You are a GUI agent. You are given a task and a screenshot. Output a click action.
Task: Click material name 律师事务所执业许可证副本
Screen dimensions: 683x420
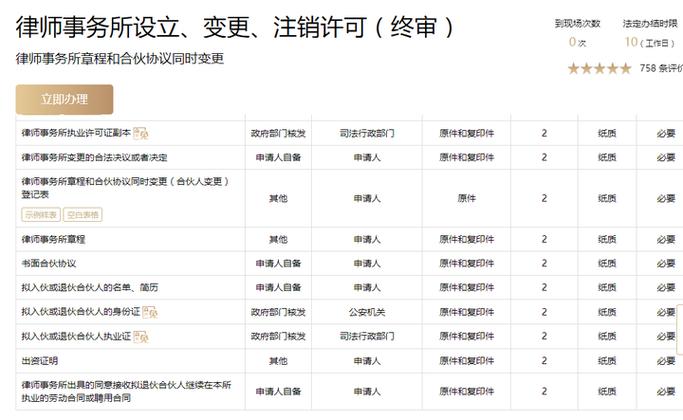pos(76,133)
